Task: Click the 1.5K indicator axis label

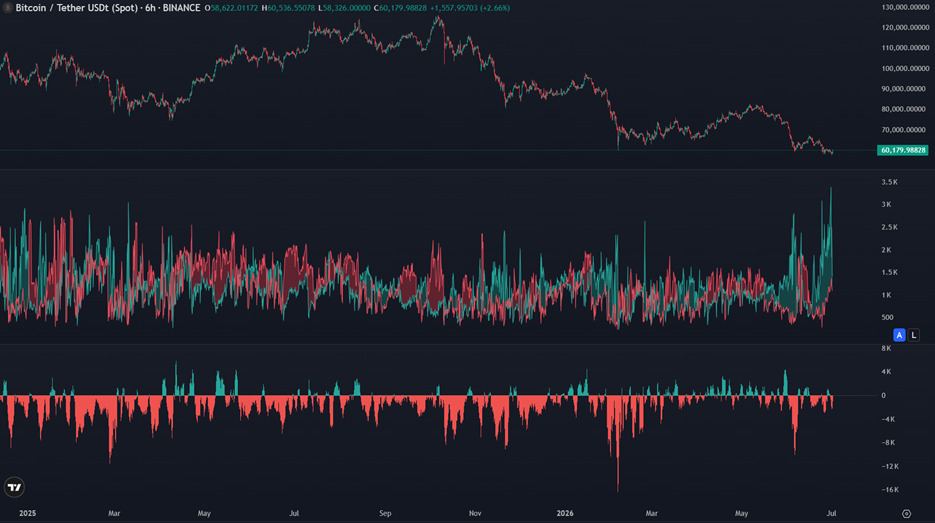Action: 890,272
